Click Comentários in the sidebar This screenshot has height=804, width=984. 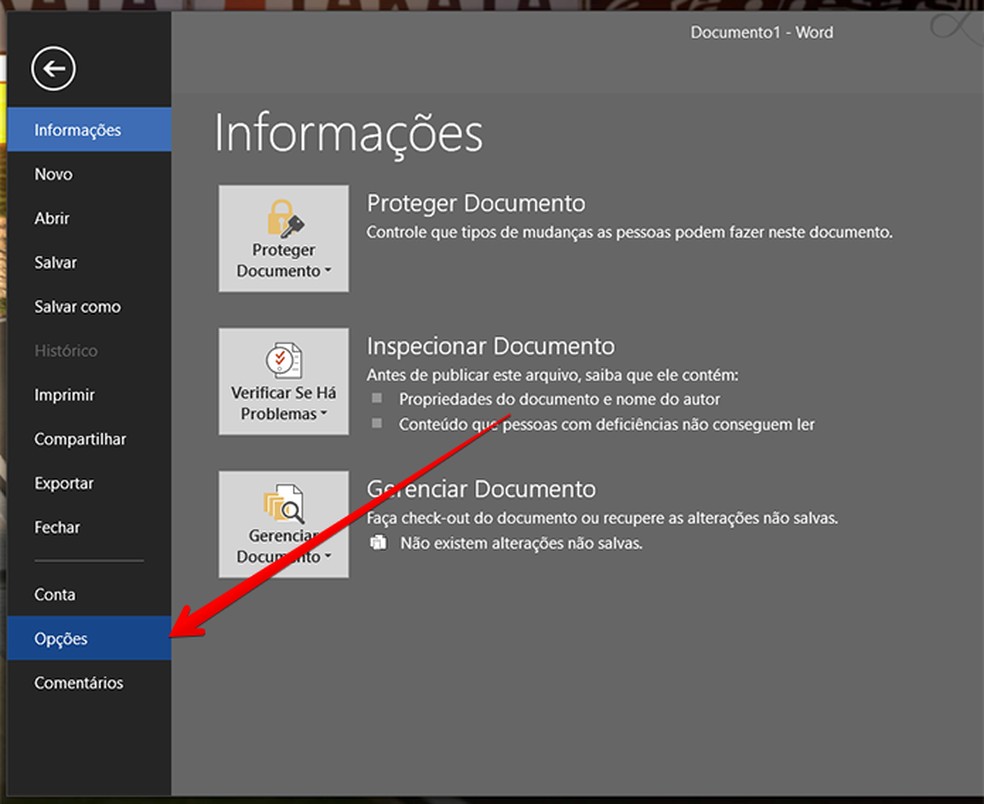(79, 683)
